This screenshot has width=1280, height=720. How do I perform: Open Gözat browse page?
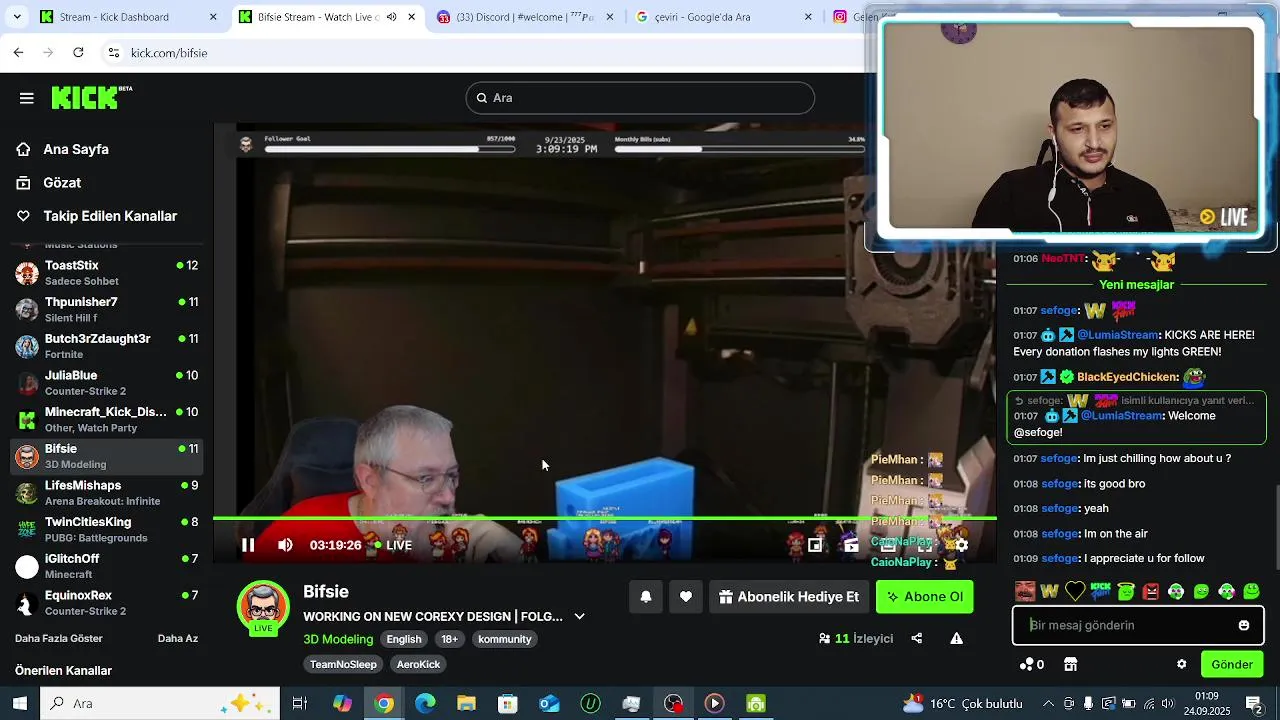pyautogui.click(x=62, y=183)
